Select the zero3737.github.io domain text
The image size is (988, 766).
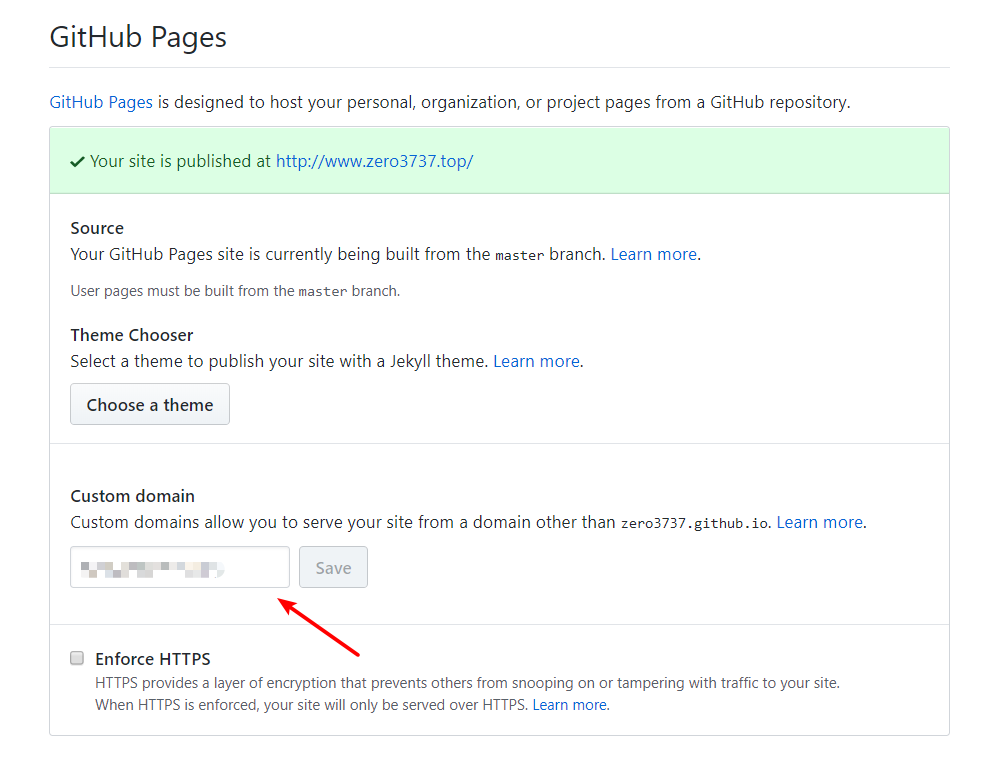[x=694, y=523]
